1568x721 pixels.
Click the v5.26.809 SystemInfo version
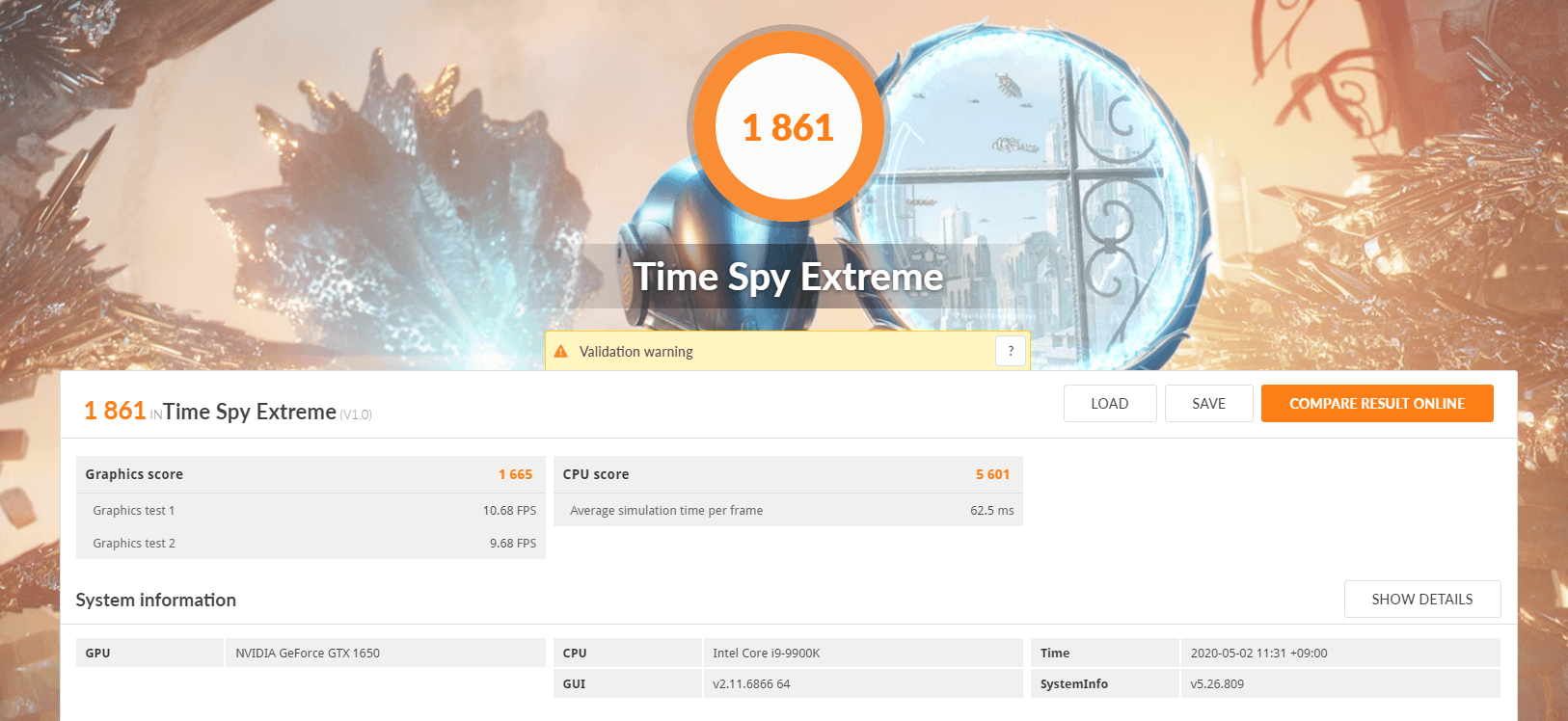pos(1217,684)
